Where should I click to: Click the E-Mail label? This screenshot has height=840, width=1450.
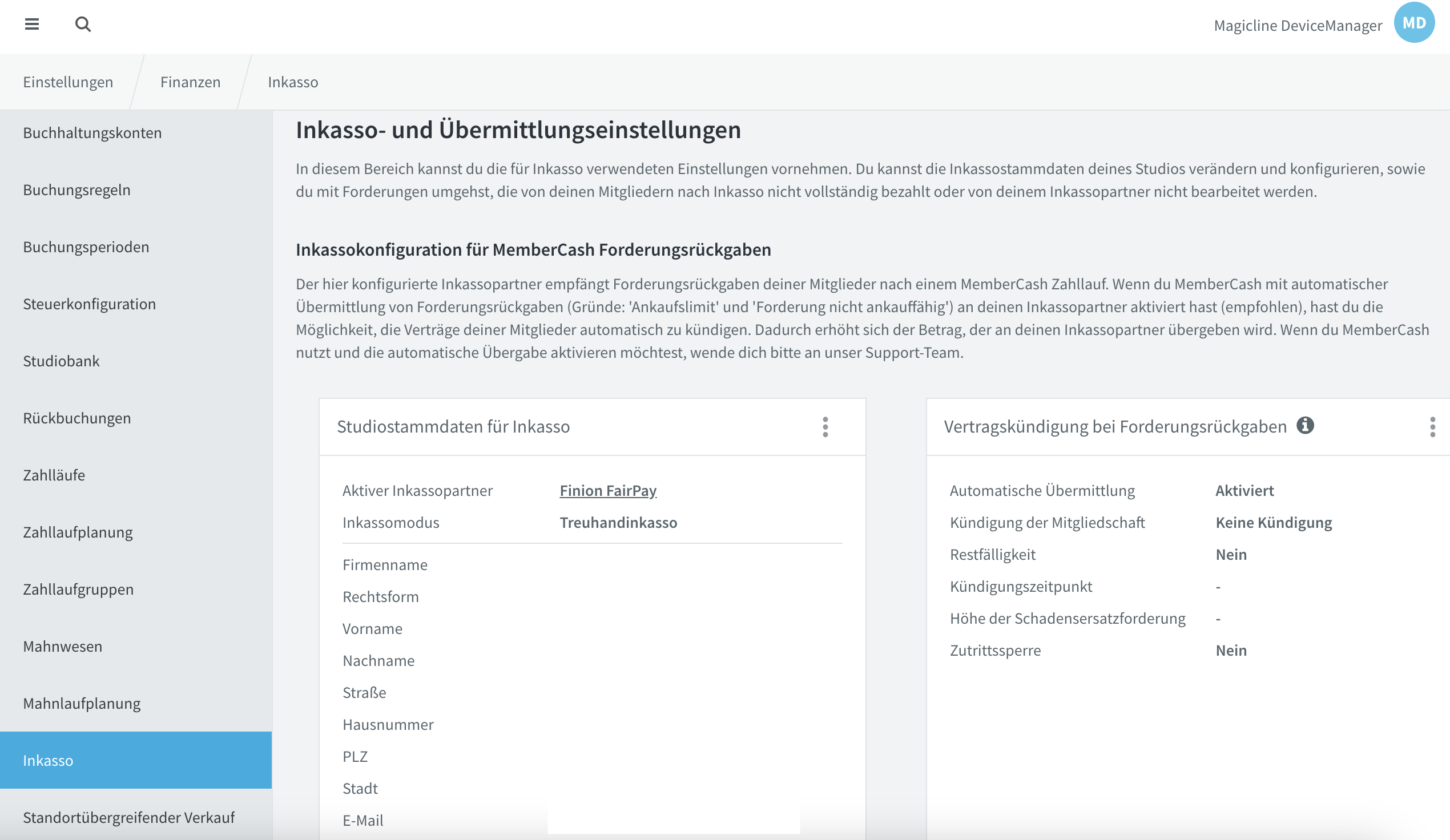click(363, 820)
